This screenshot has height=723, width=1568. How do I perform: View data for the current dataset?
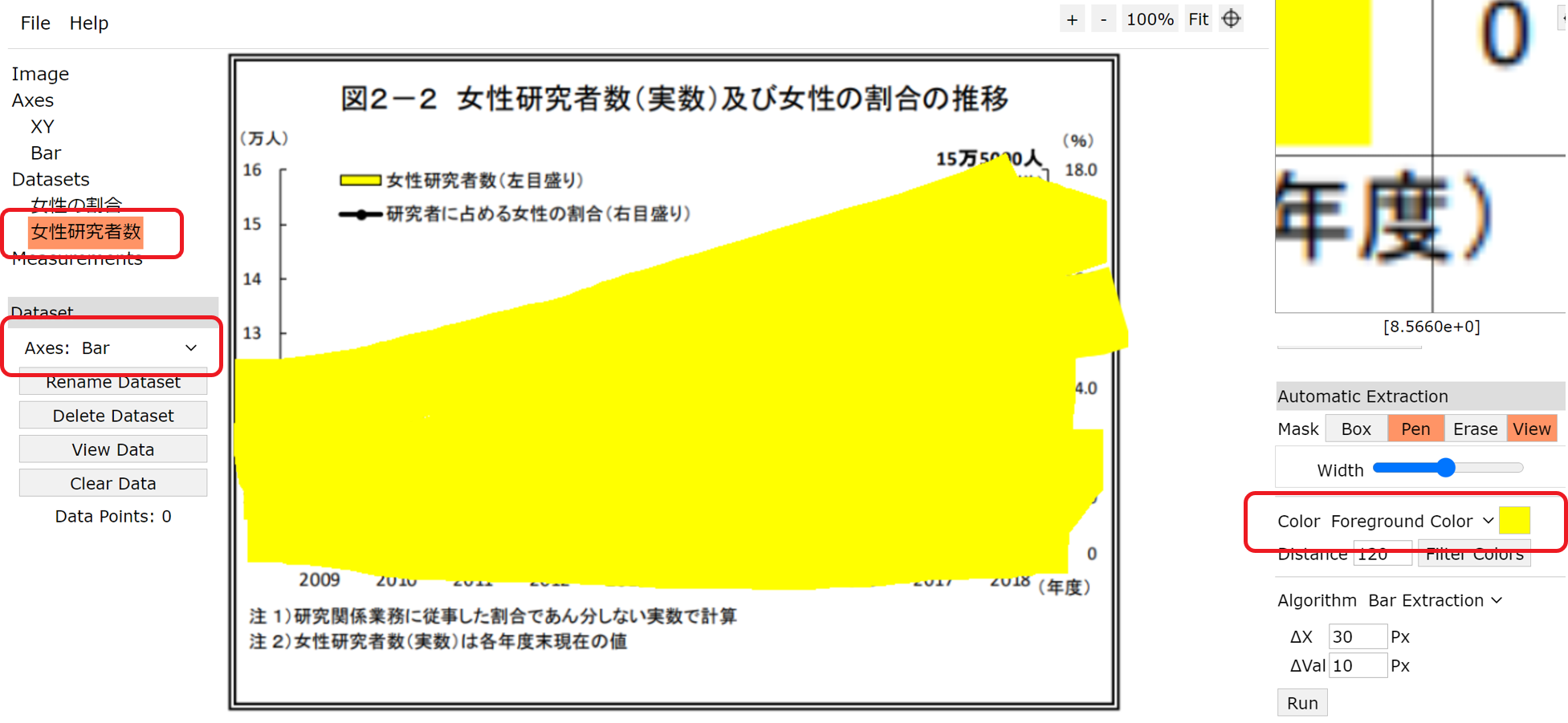[x=112, y=449]
